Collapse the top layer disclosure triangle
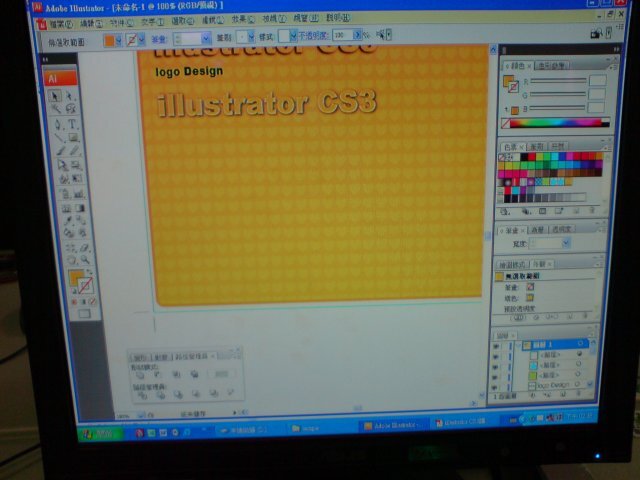This screenshot has width=640, height=480. pyautogui.click(x=519, y=345)
